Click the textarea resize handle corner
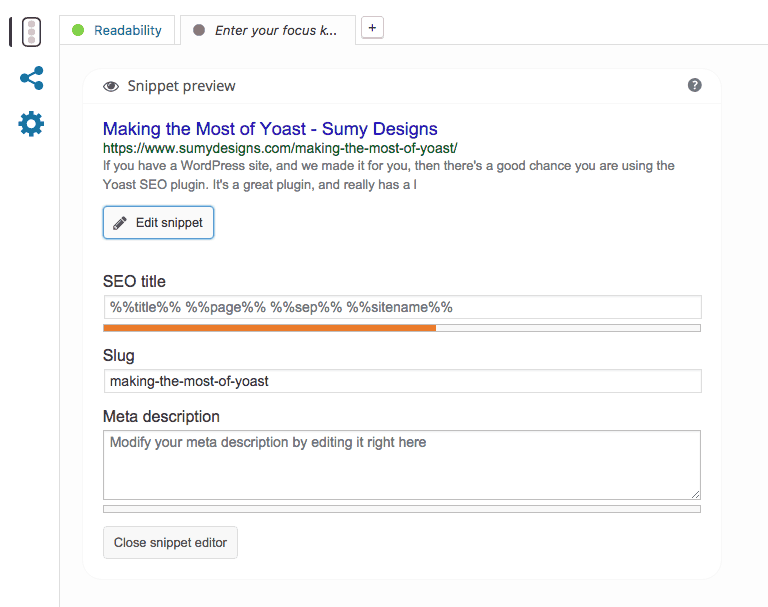768x607 pixels. 696,494
